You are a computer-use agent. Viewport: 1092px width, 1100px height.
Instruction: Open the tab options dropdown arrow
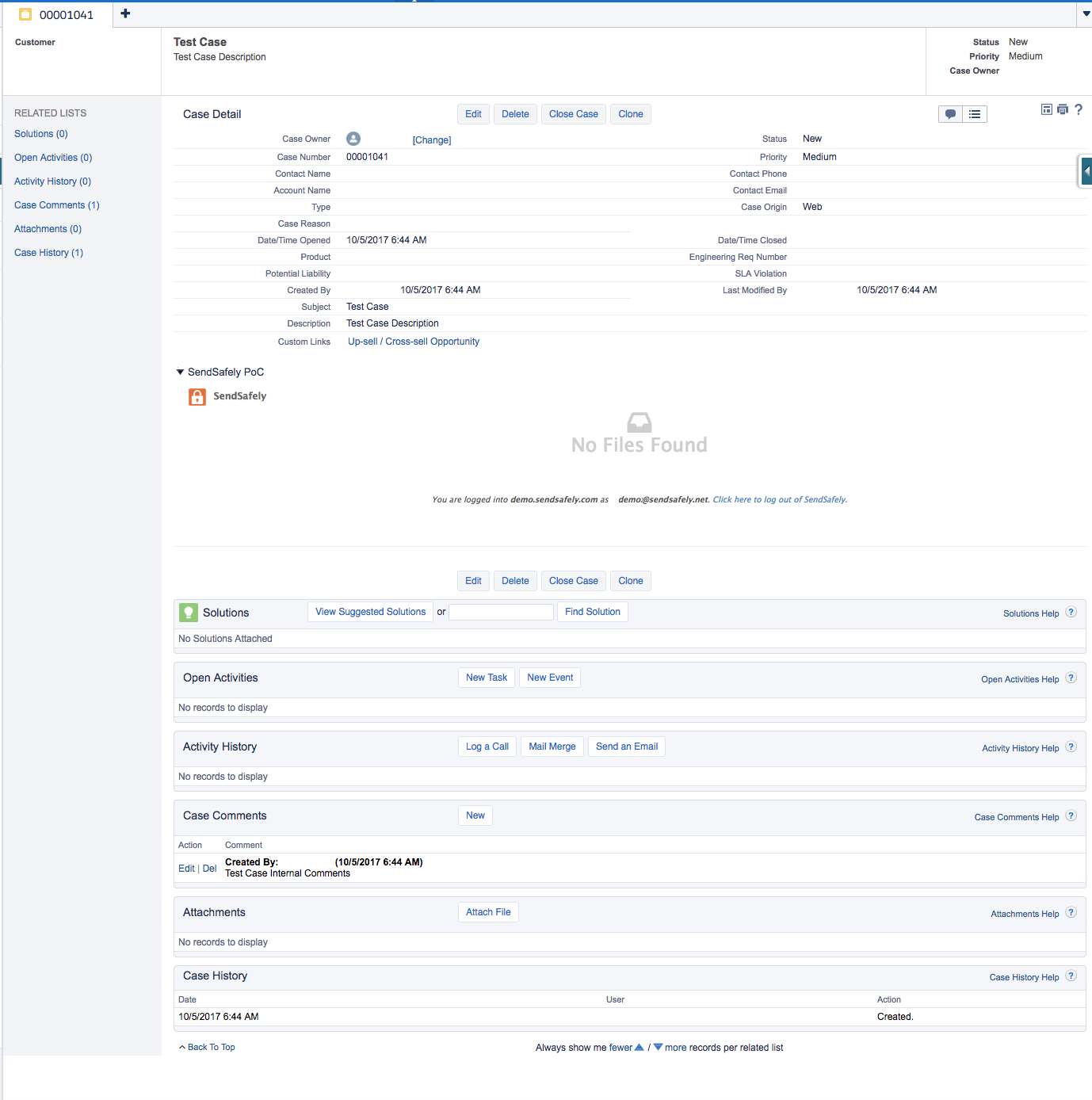point(1086,13)
